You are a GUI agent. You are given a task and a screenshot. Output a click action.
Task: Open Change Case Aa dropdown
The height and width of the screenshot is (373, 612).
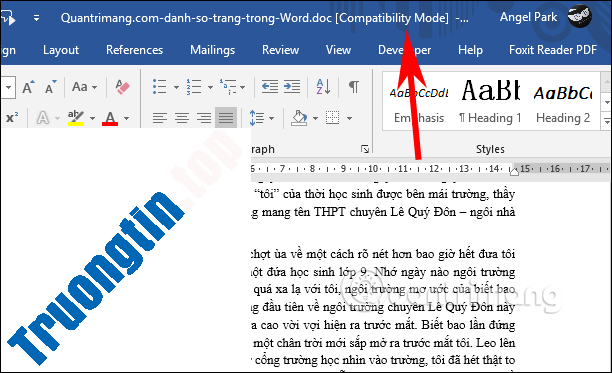point(84,87)
